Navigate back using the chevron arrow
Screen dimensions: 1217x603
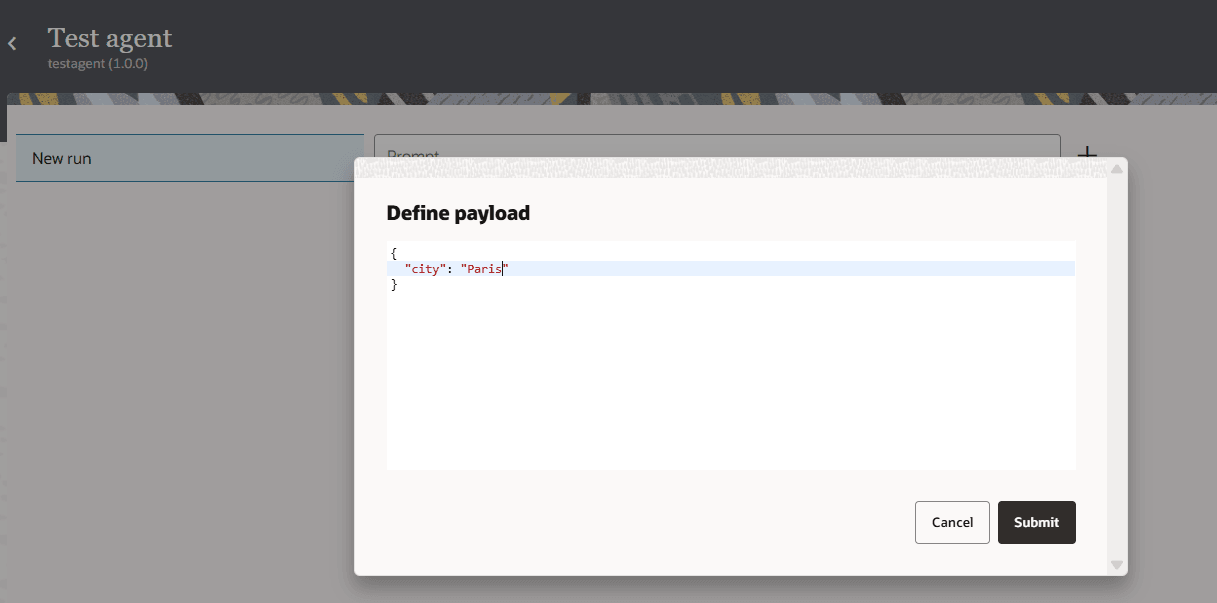12,42
